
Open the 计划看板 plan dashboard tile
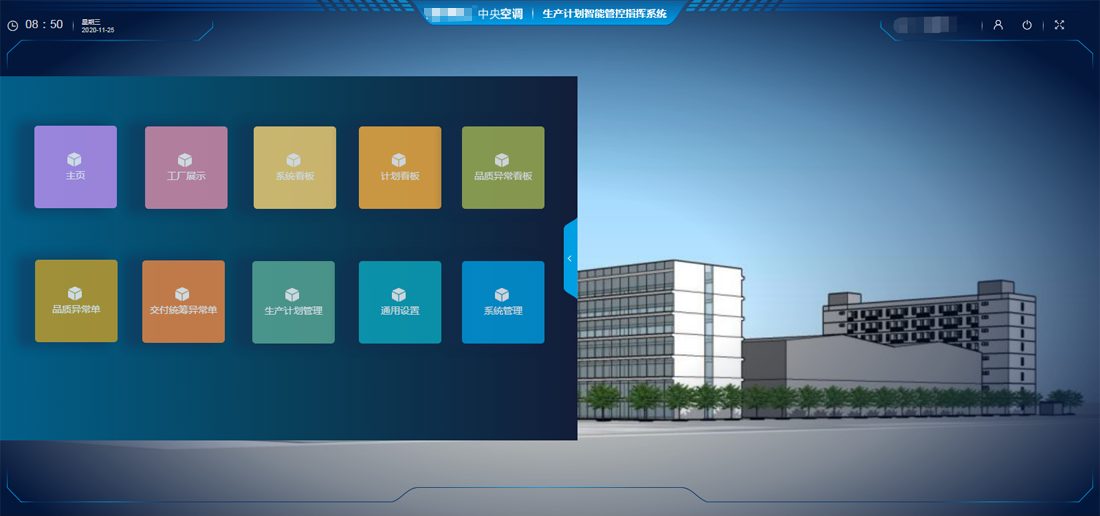(x=399, y=167)
